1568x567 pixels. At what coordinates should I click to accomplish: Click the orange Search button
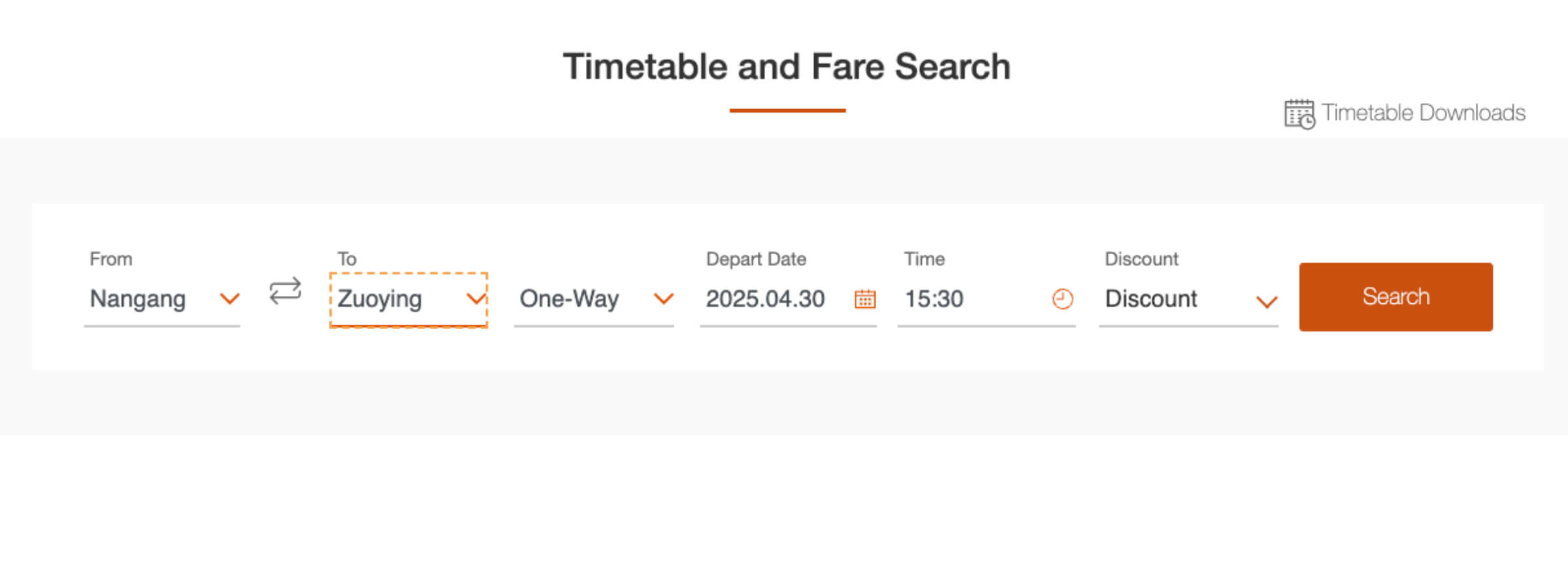pos(1396,297)
